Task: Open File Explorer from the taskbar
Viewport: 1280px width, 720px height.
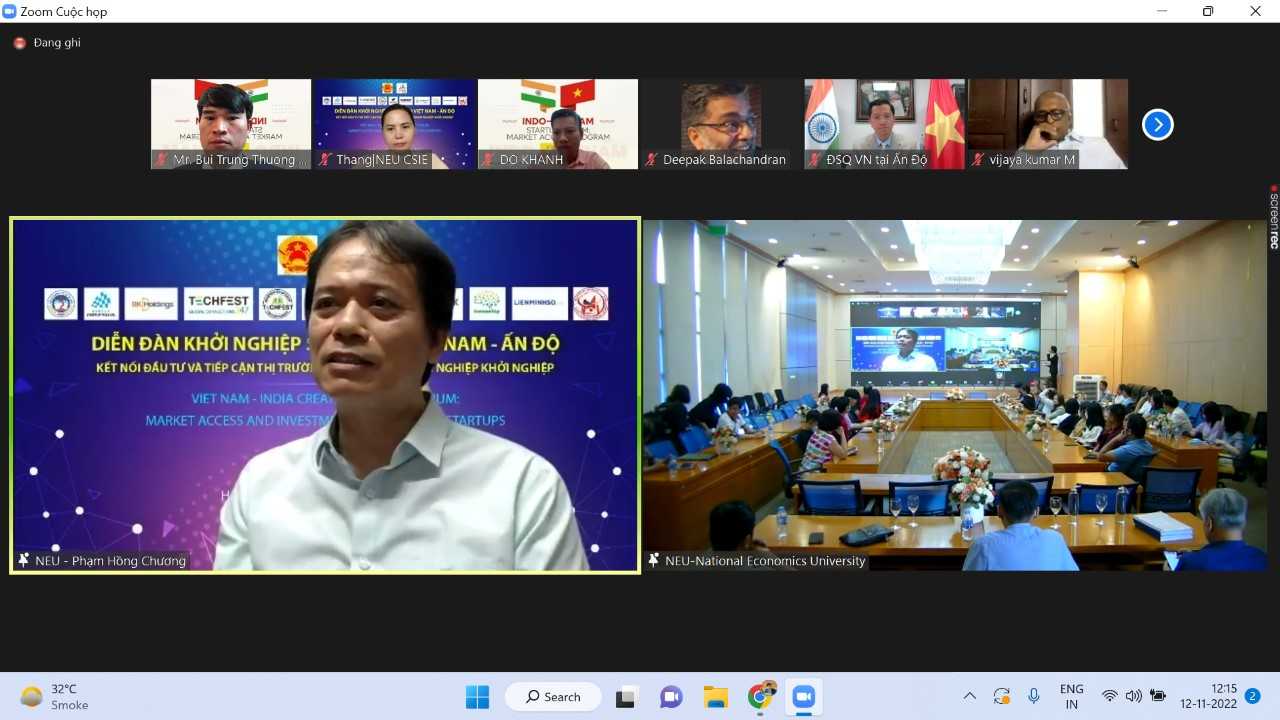Action: click(x=715, y=697)
